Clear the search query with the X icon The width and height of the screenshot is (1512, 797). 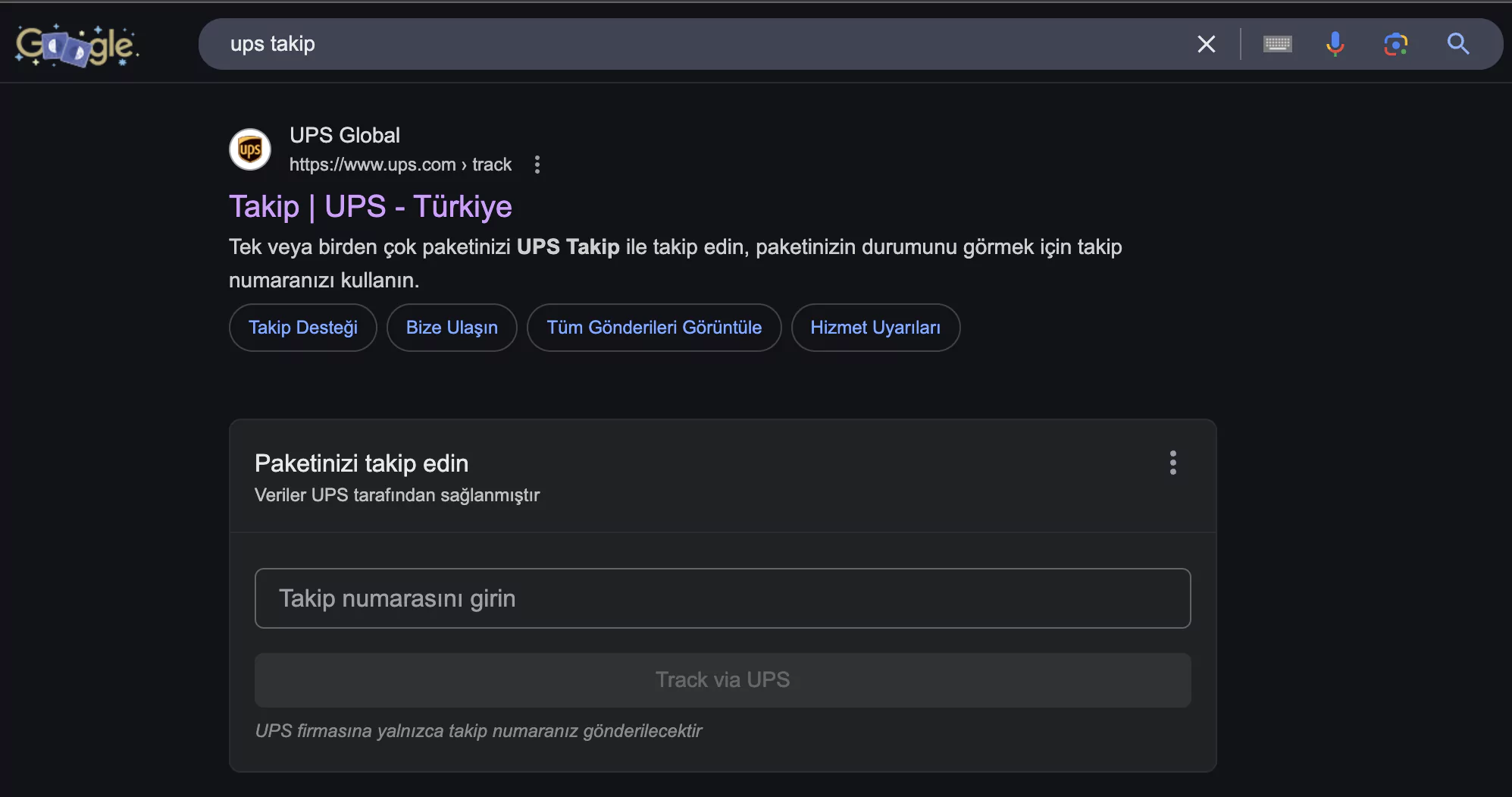click(x=1207, y=44)
